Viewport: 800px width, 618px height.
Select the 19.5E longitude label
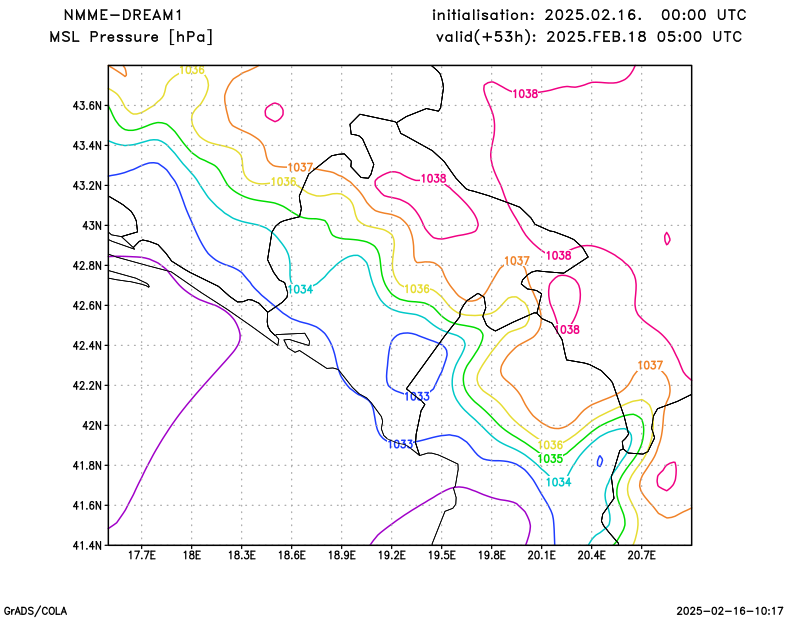(441, 555)
